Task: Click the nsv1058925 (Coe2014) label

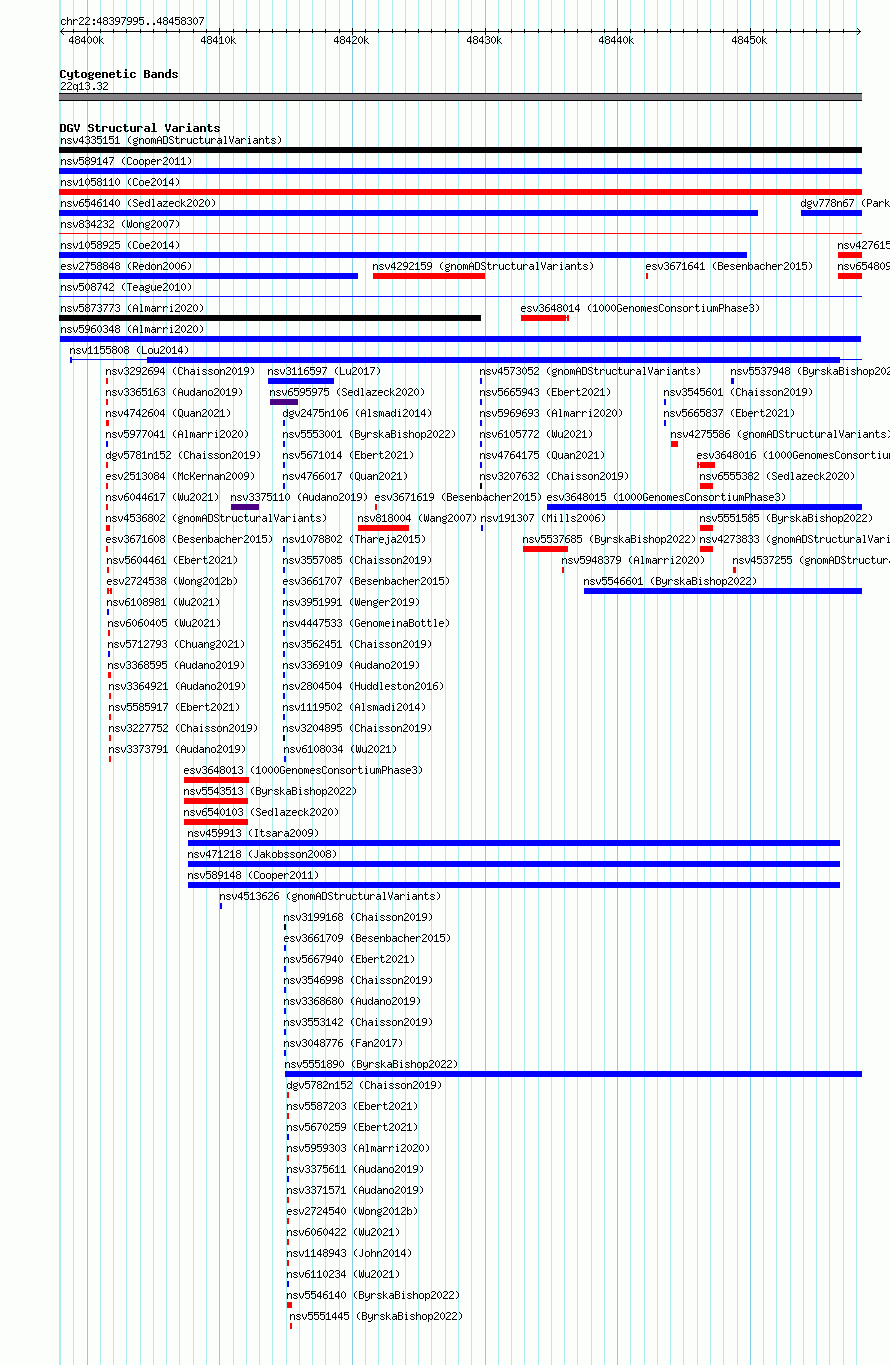Action: point(120,245)
